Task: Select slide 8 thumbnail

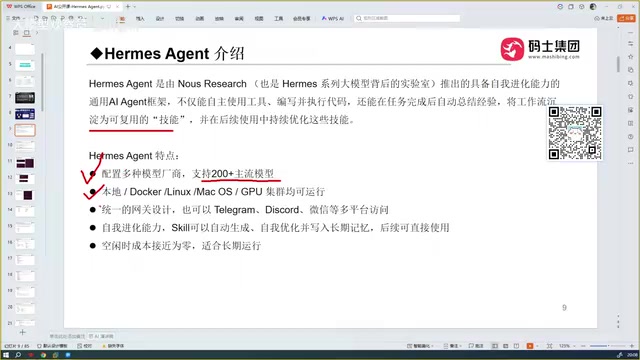Action: point(25,114)
